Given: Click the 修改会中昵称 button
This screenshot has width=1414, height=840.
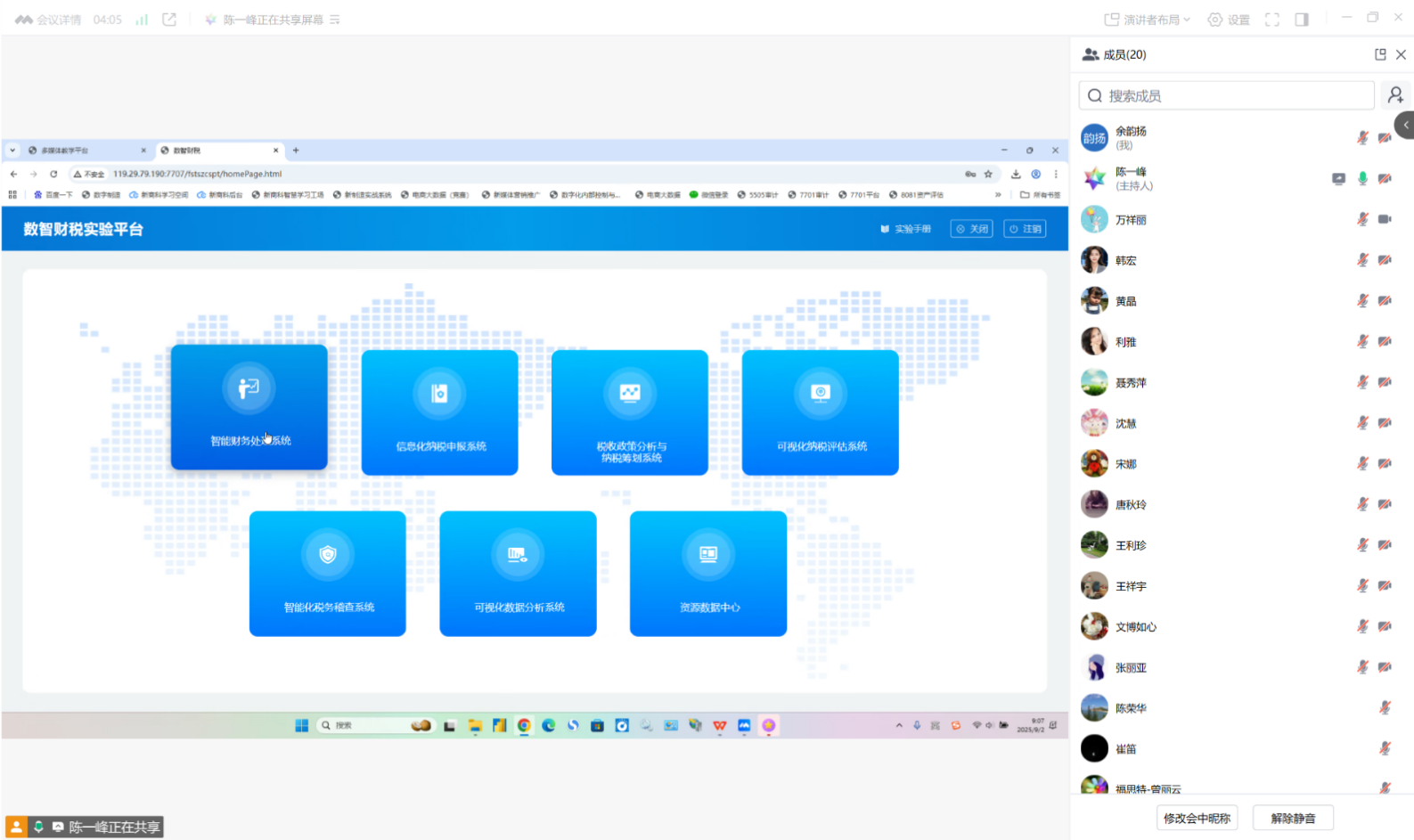Looking at the screenshot, I should 1197,818.
